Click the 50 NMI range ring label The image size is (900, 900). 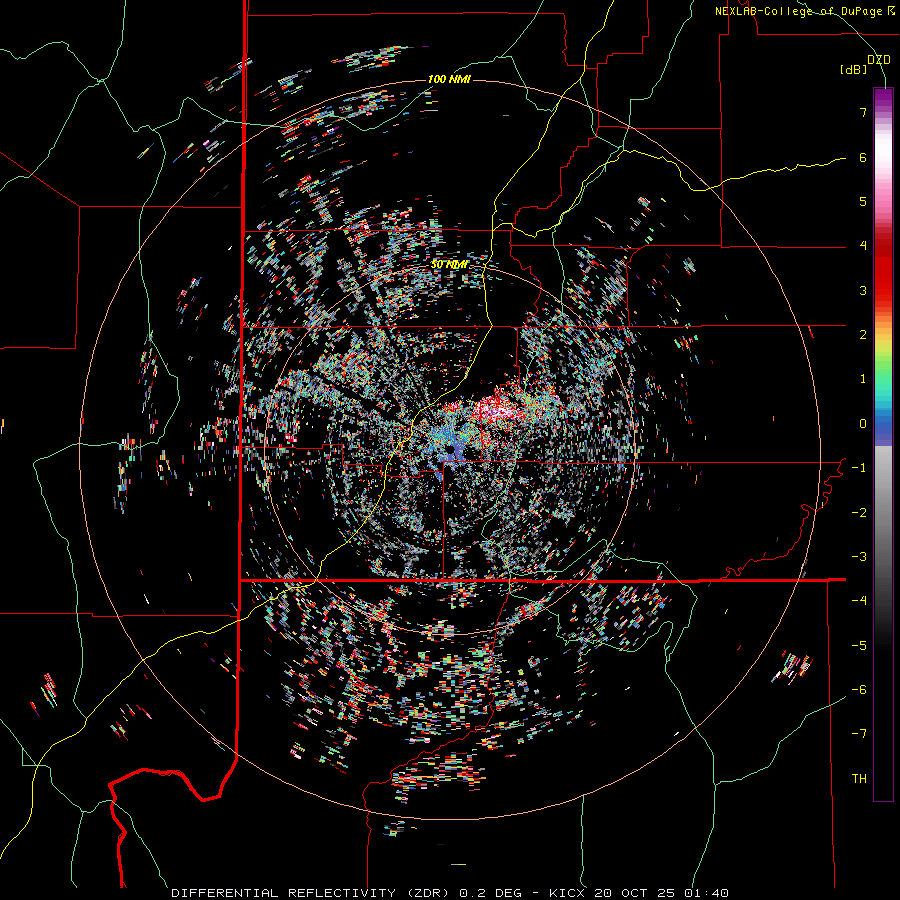coord(449,265)
